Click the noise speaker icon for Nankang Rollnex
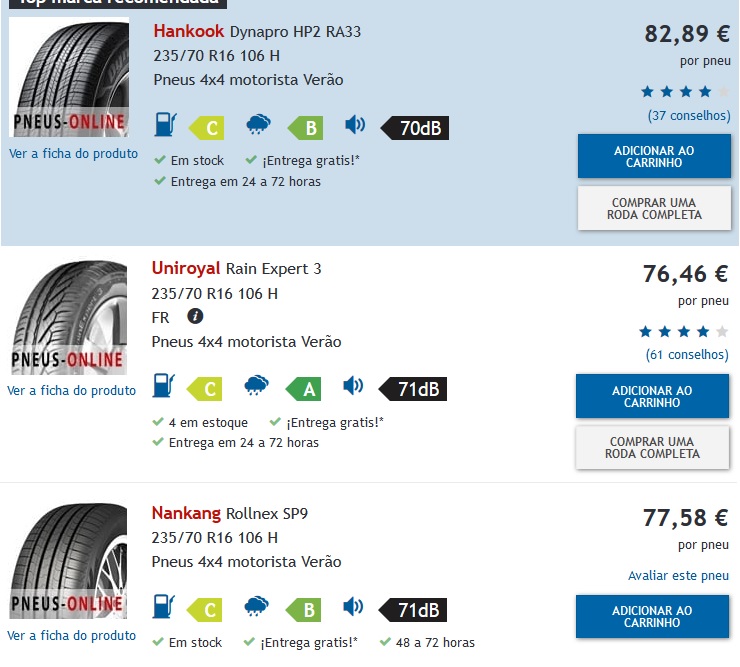740x667 pixels. click(x=353, y=607)
